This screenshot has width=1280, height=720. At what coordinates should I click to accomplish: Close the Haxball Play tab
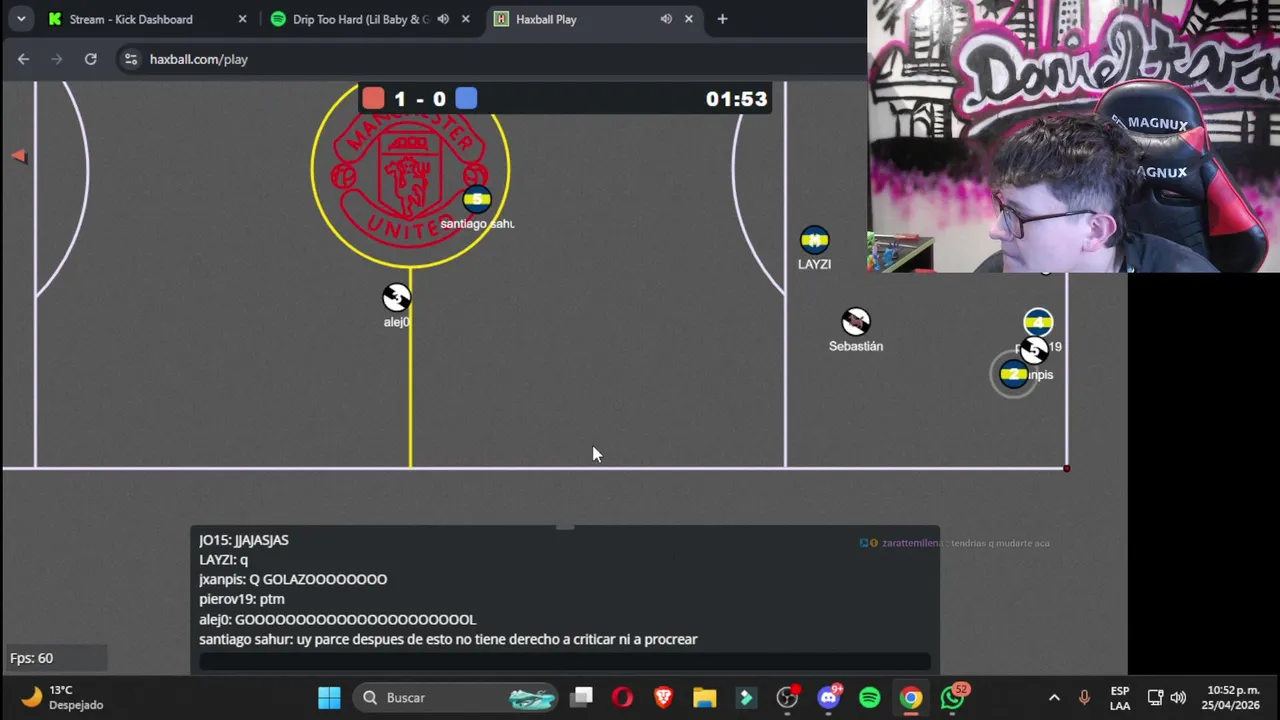pyautogui.click(x=688, y=19)
